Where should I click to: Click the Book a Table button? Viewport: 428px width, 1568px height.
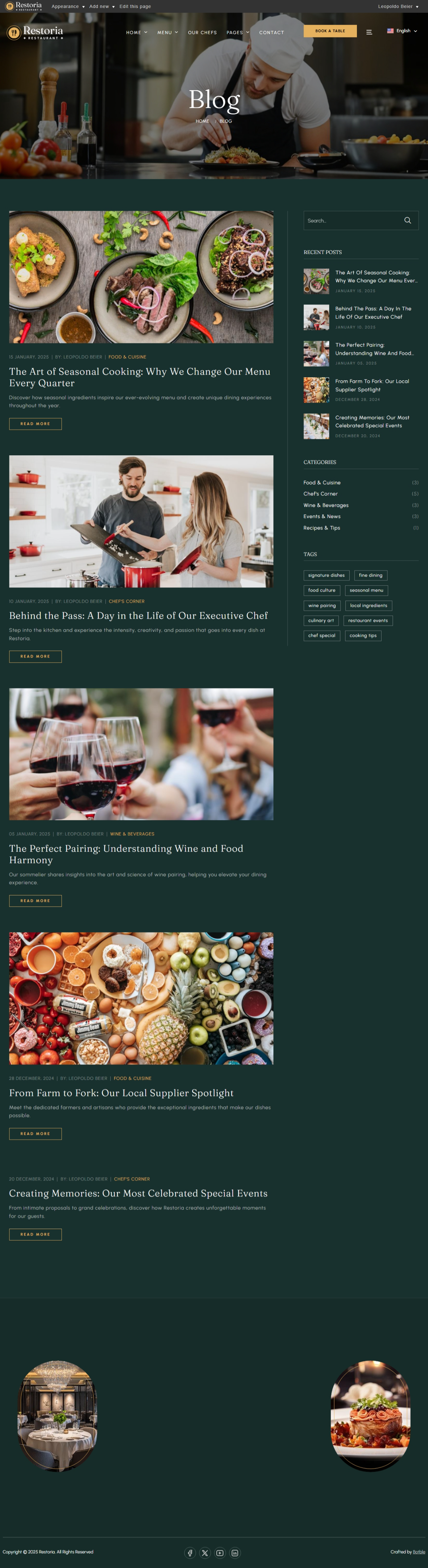[x=330, y=31]
